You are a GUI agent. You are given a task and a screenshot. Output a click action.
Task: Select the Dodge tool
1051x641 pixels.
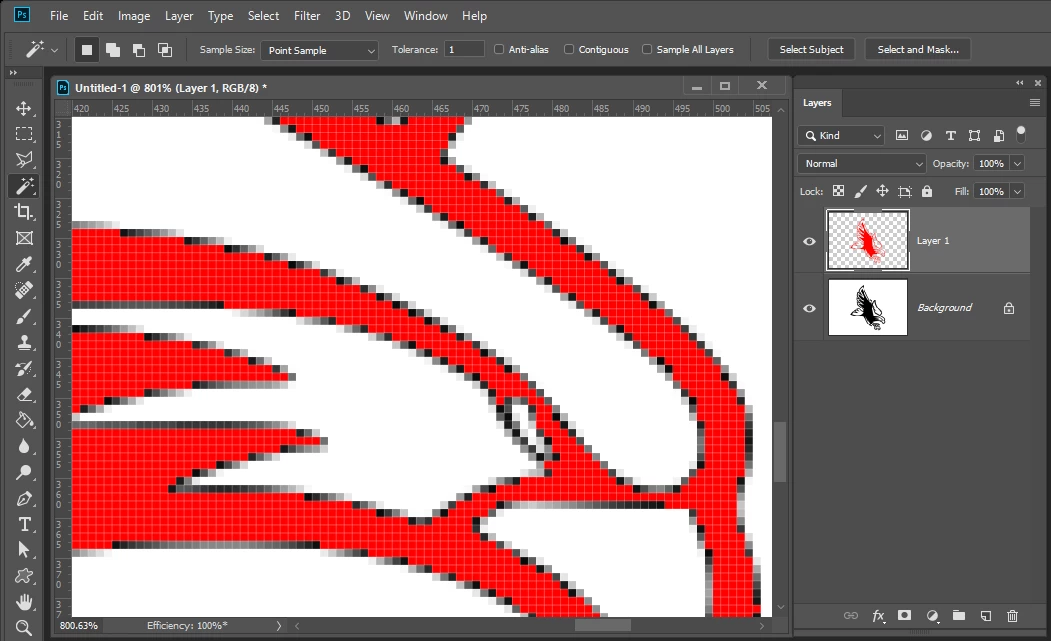click(x=24, y=473)
